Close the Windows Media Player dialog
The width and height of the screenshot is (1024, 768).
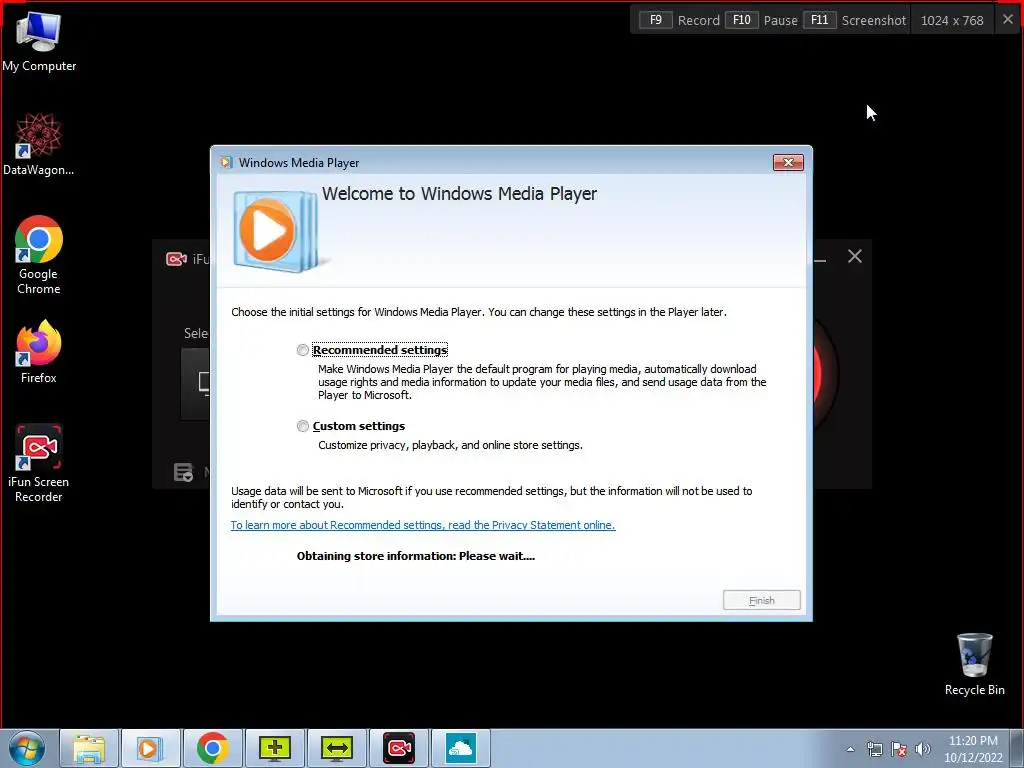coord(788,163)
